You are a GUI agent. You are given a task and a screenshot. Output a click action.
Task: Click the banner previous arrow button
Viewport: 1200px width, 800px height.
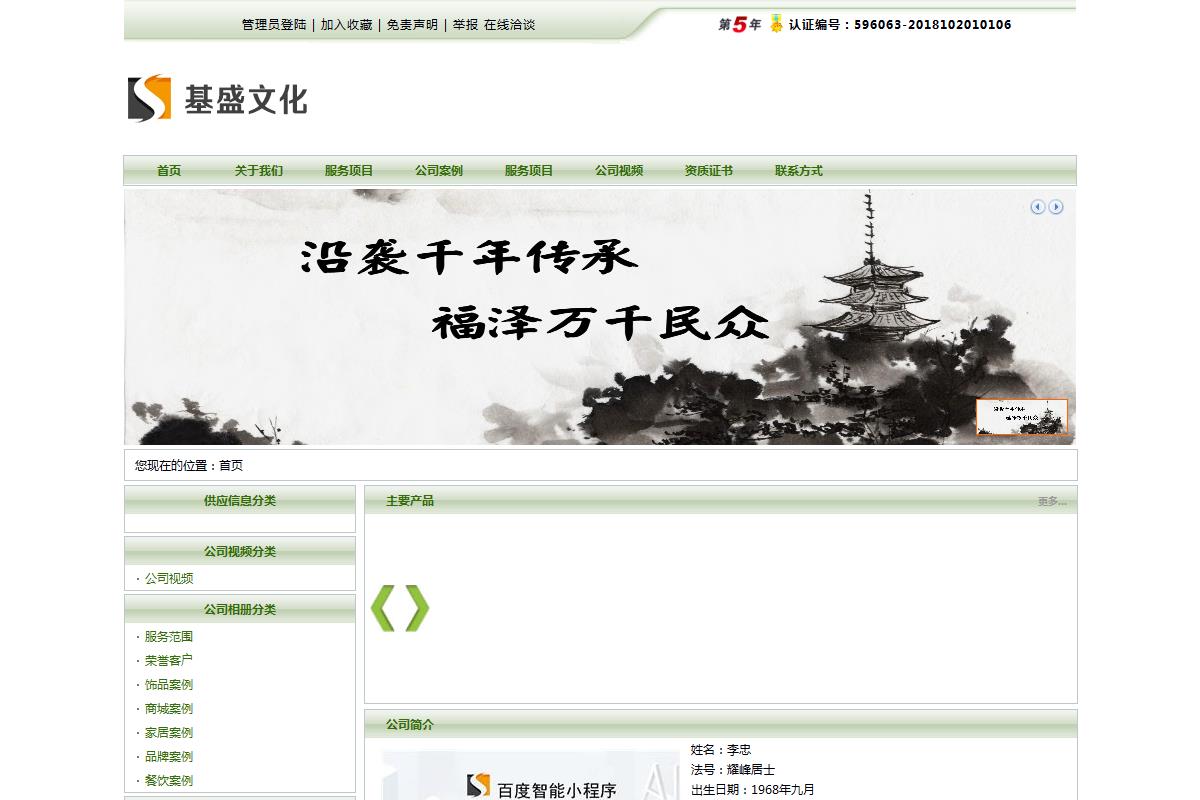pos(1037,207)
